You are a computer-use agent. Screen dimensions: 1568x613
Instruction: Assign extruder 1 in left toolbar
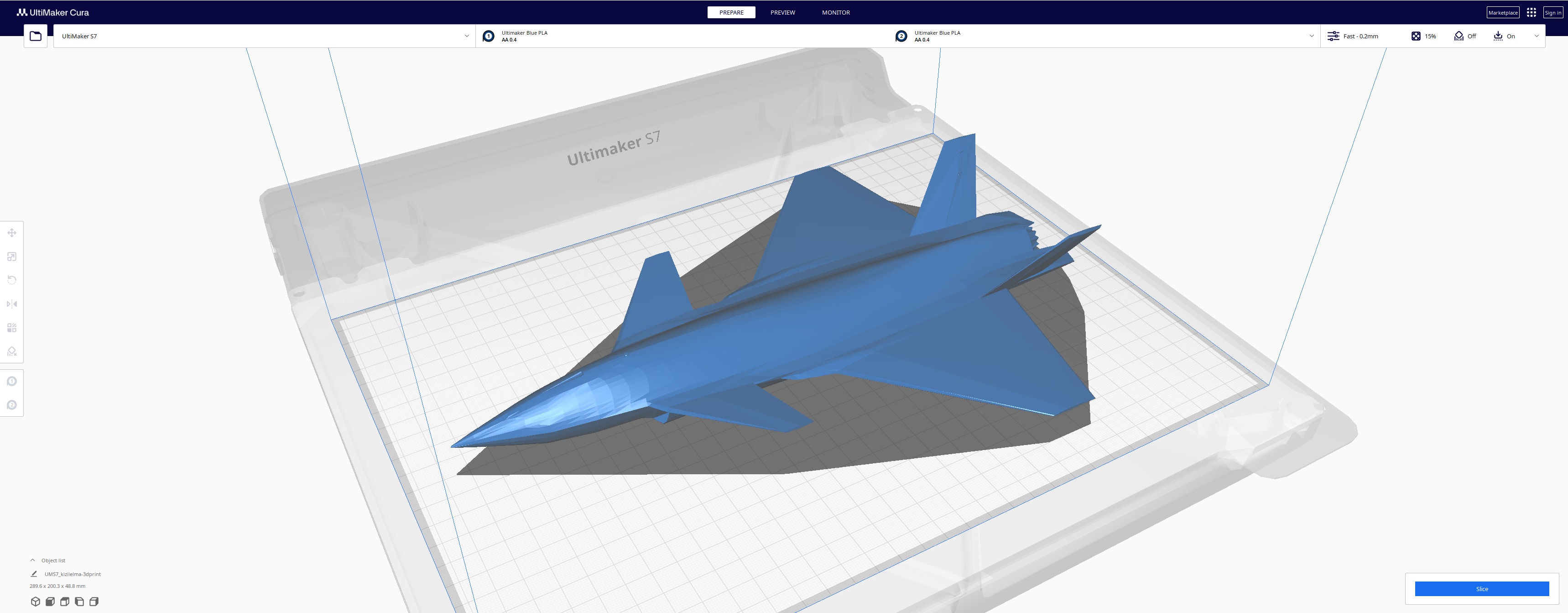11,381
